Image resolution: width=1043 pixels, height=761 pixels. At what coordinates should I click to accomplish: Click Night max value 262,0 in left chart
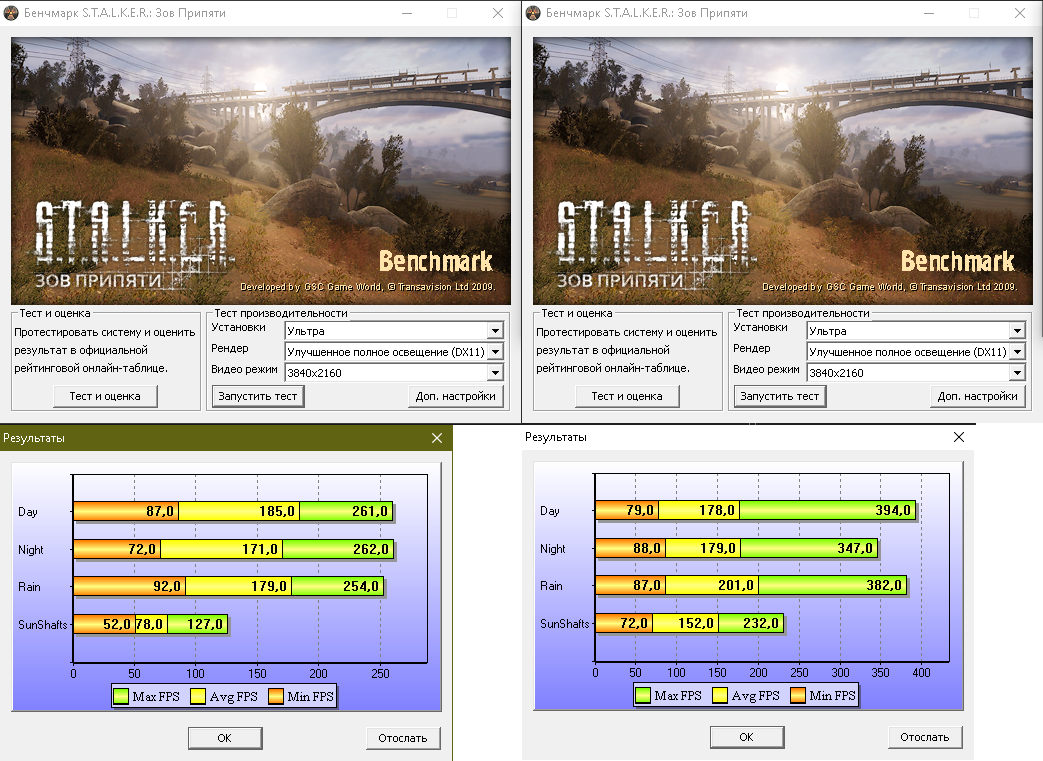[371, 549]
